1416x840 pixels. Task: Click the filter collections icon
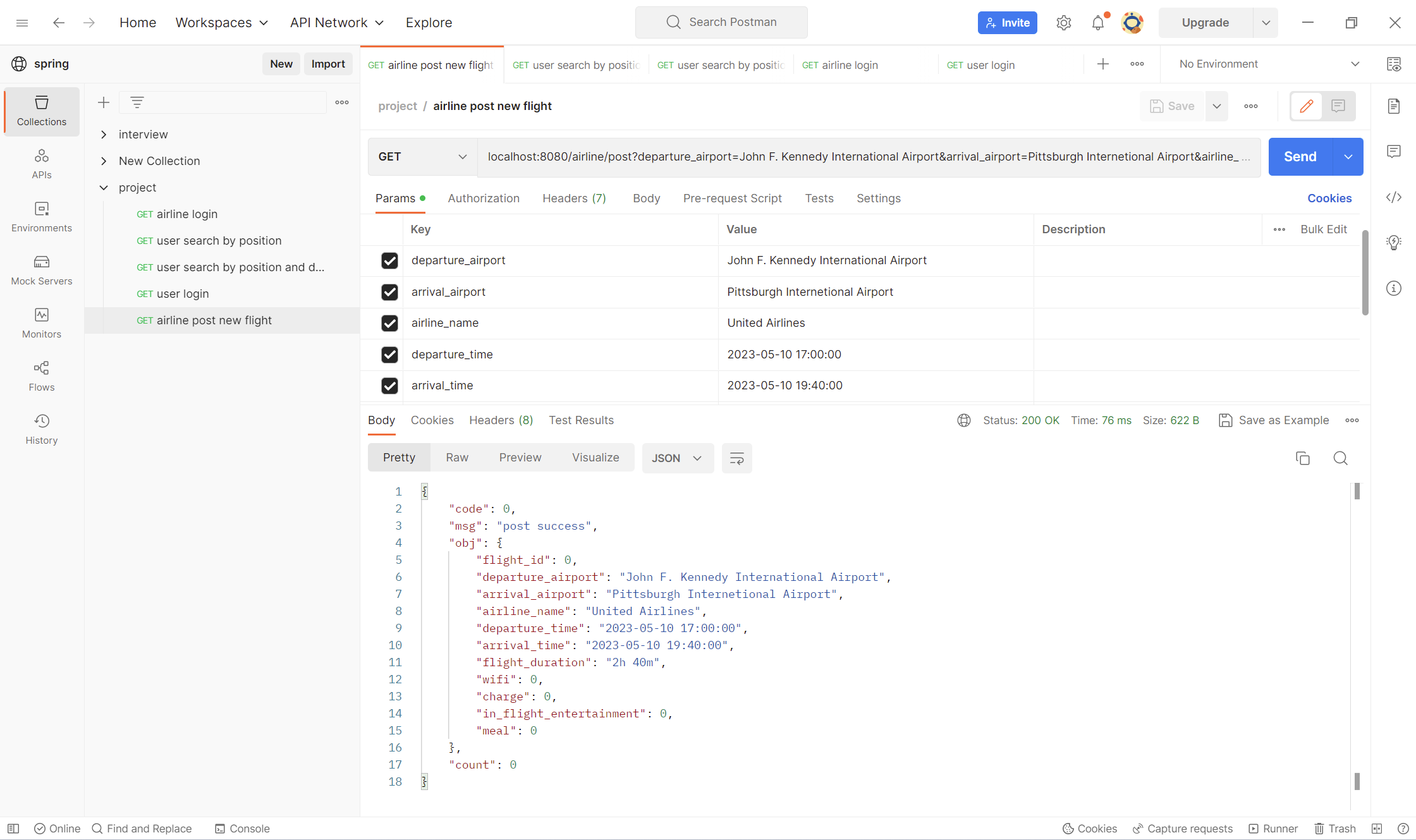pos(137,102)
